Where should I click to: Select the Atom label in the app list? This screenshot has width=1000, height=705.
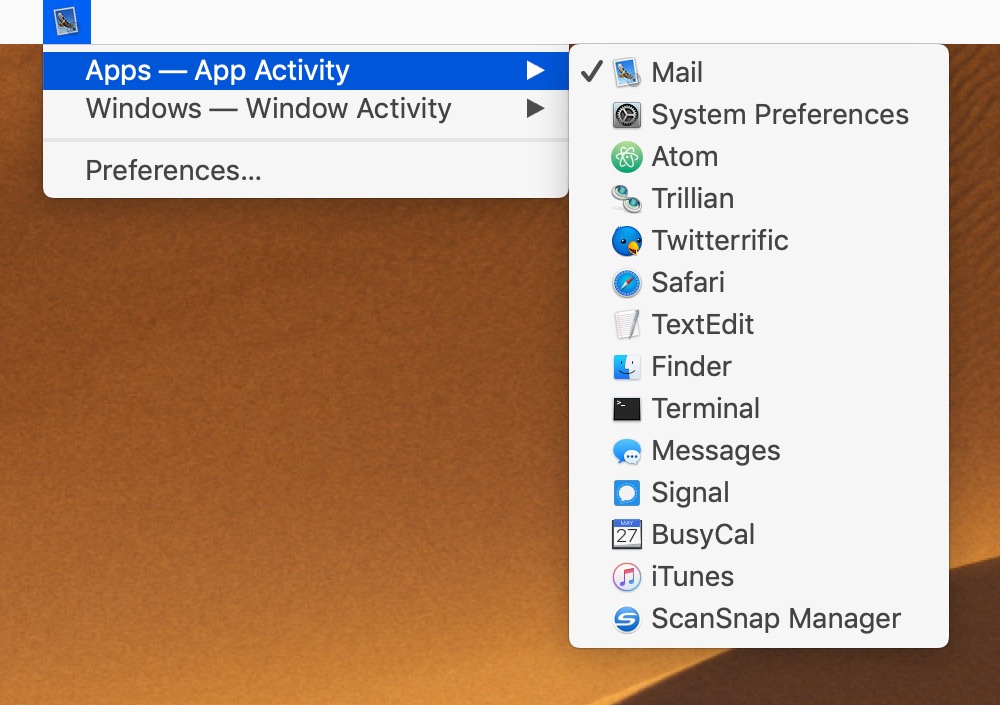point(684,157)
